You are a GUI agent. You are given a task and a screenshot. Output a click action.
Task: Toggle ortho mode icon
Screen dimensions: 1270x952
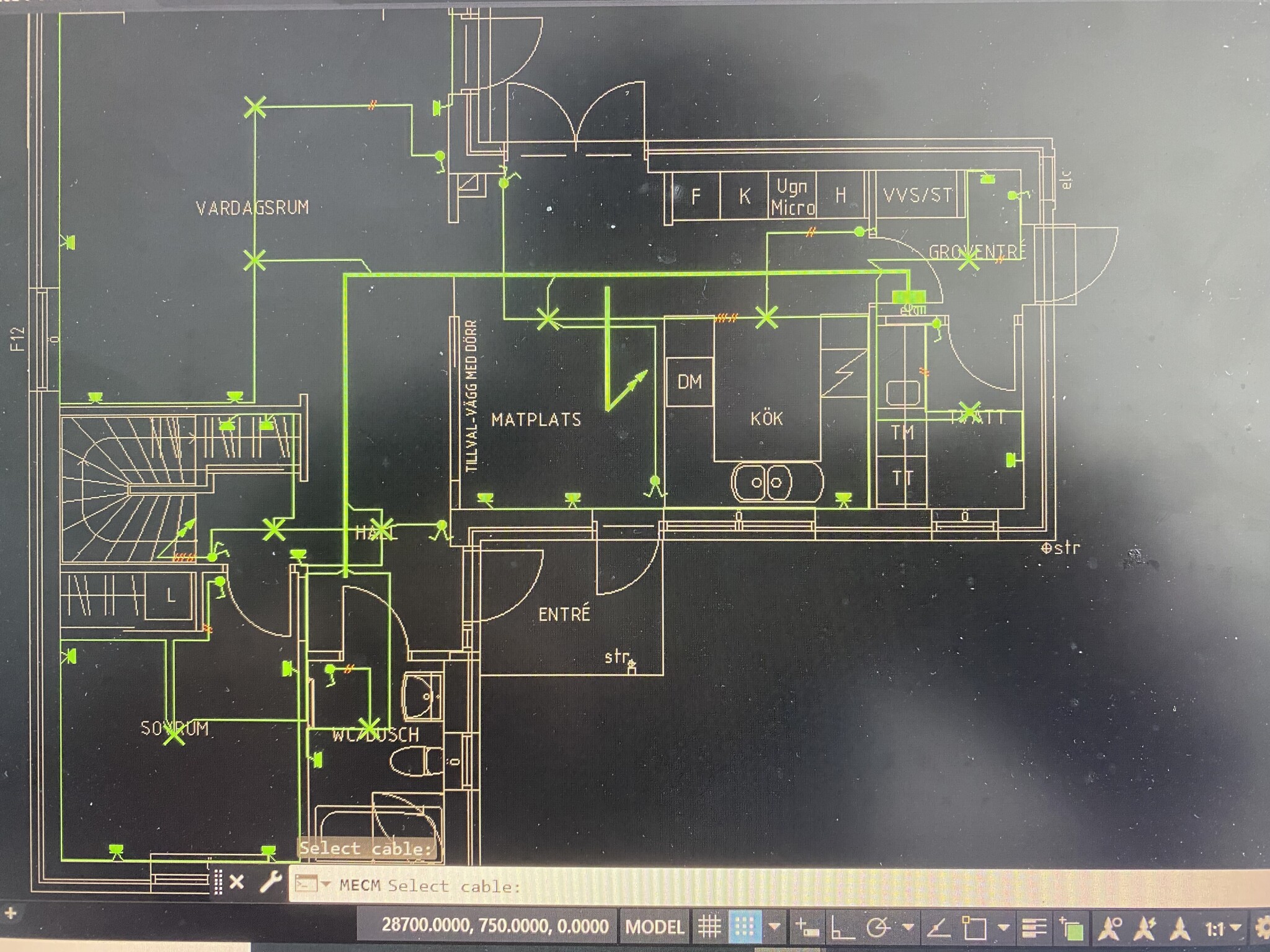(842, 928)
